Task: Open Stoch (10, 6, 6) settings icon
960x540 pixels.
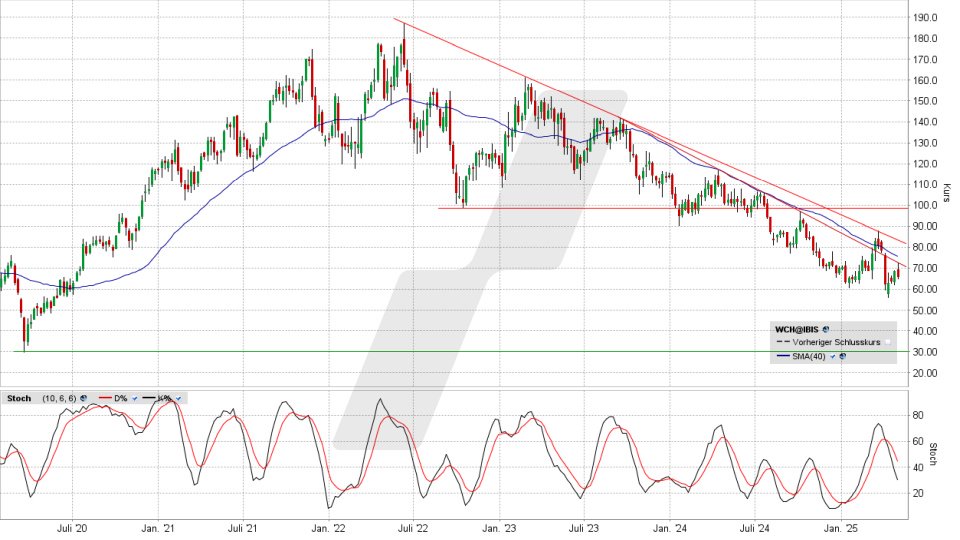Action: click(83, 398)
